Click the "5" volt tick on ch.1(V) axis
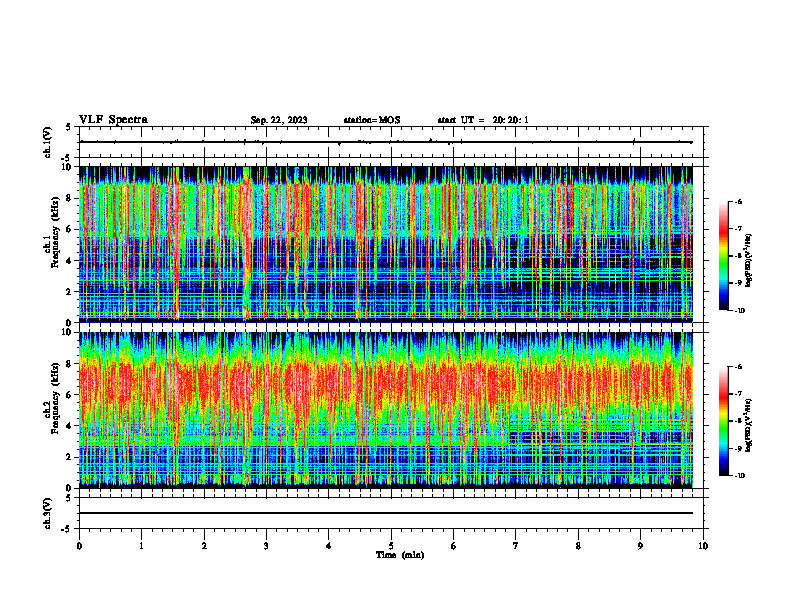792x612 pixels. 69,127
